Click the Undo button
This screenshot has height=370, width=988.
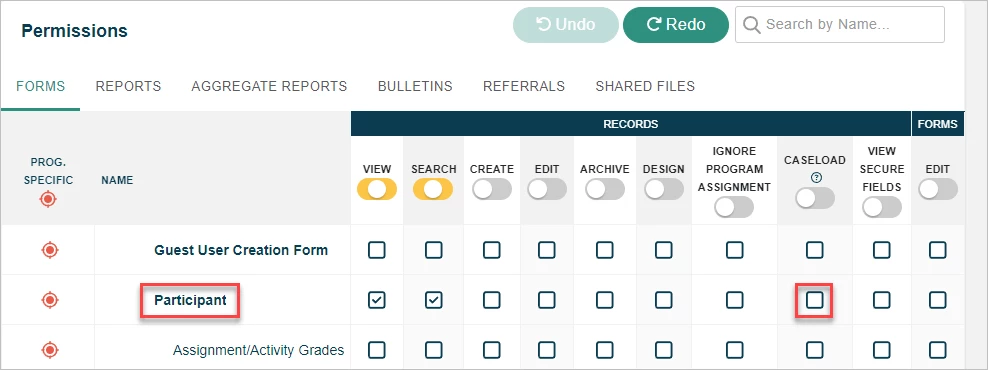tap(566, 25)
